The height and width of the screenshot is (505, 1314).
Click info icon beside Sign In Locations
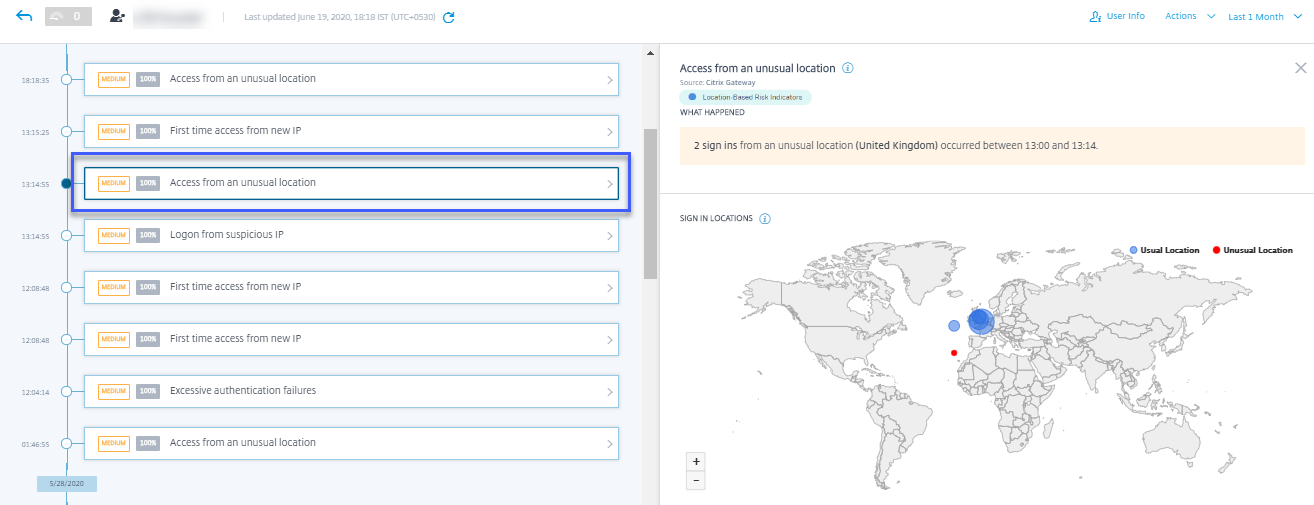(x=765, y=218)
